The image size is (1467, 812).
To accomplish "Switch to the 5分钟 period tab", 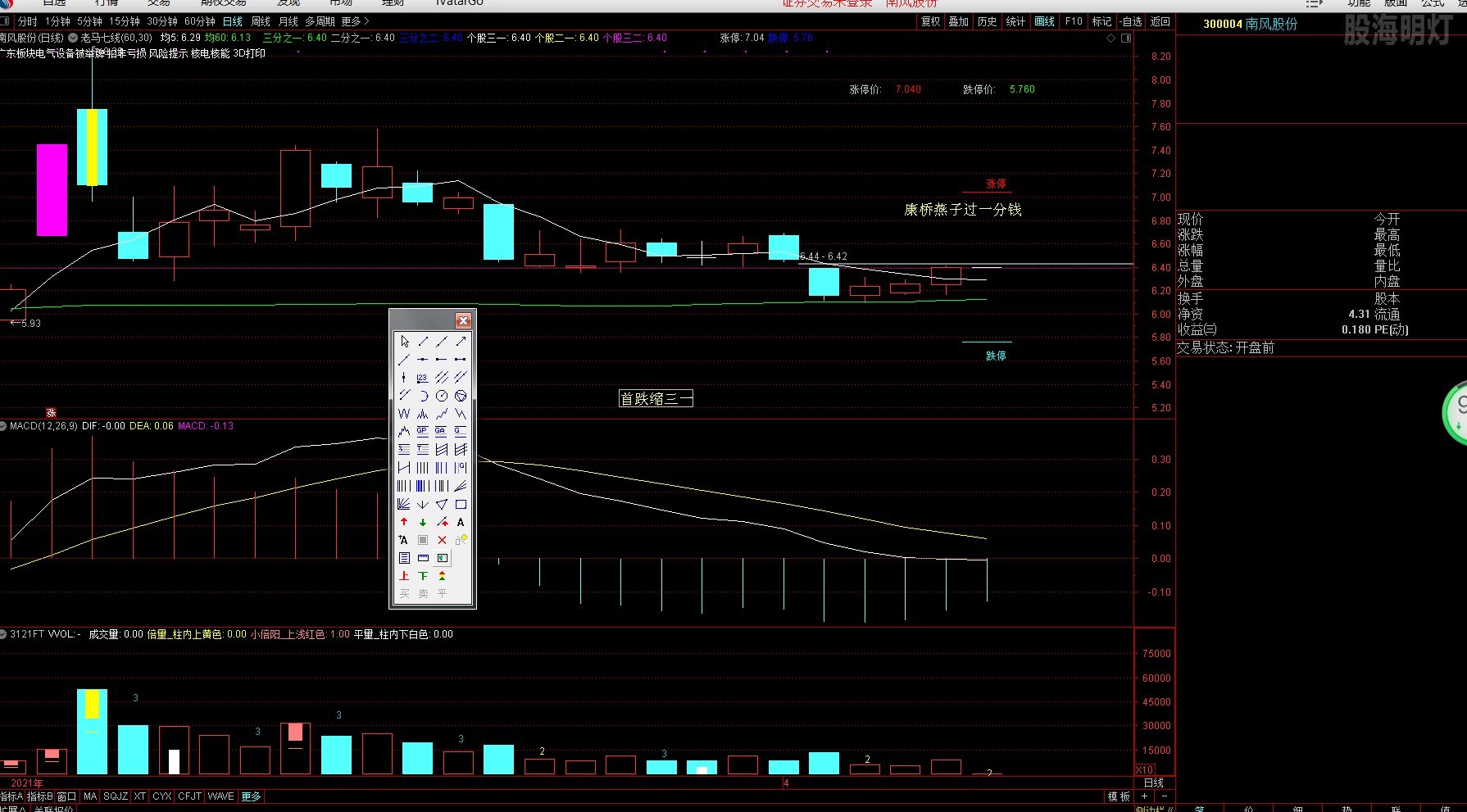I will [89, 21].
